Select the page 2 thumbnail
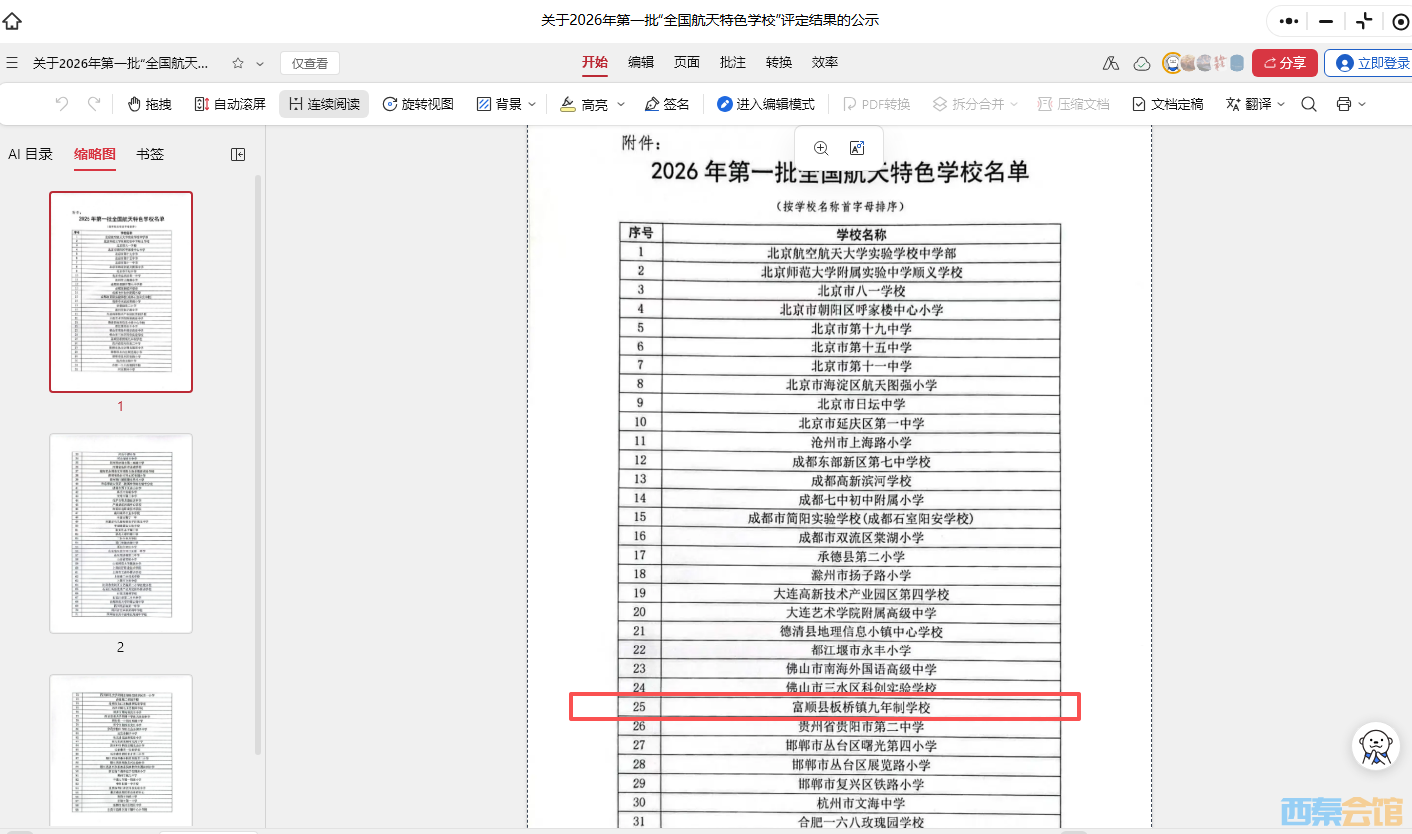This screenshot has height=834, width=1412. (x=121, y=534)
